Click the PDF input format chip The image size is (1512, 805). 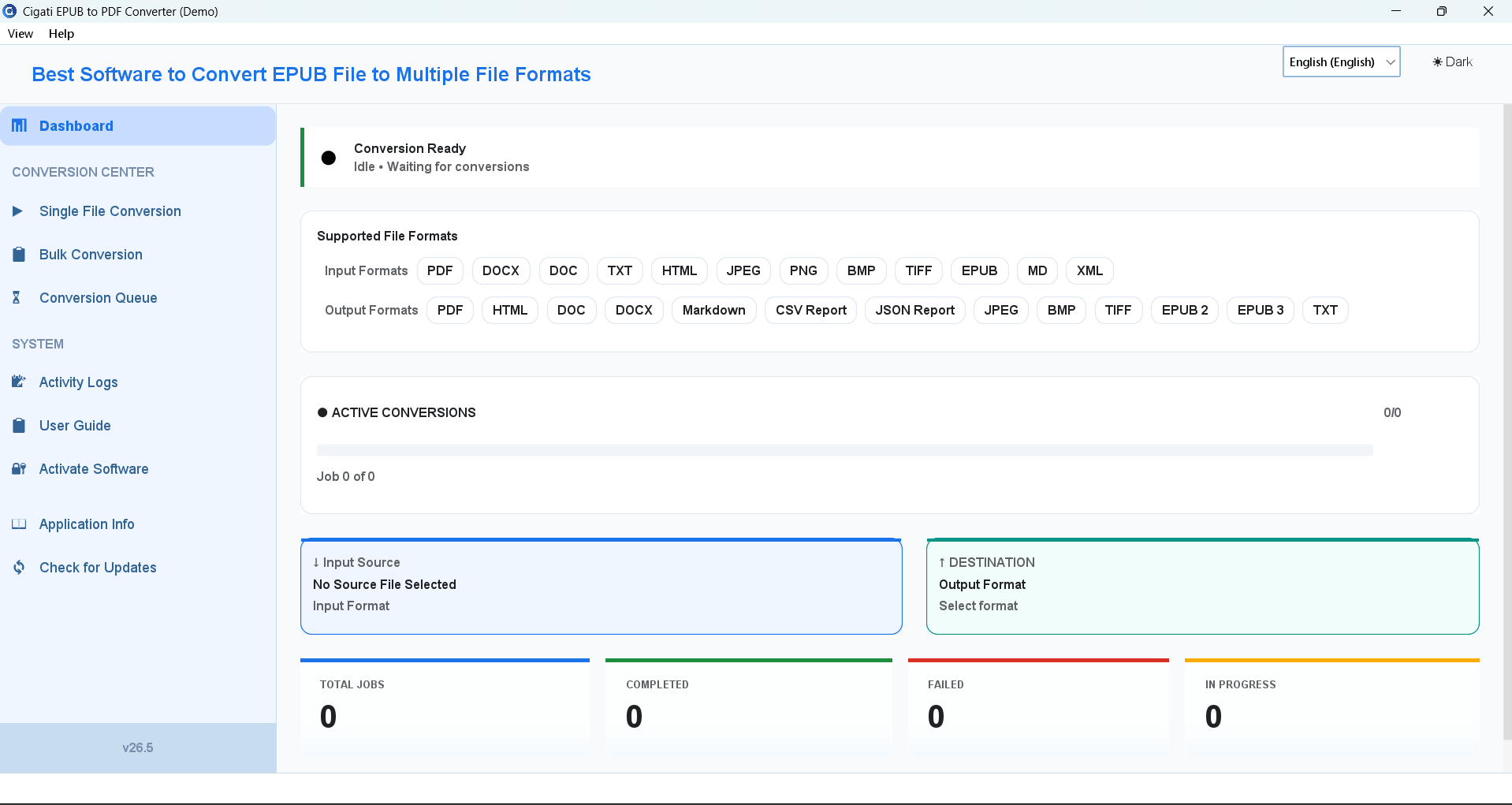[440, 270]
